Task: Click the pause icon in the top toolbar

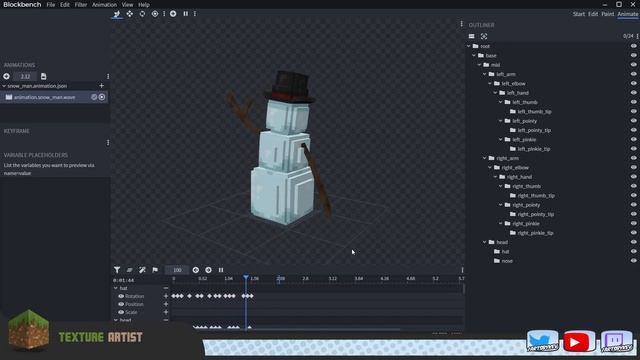Action: coord(186,14)
